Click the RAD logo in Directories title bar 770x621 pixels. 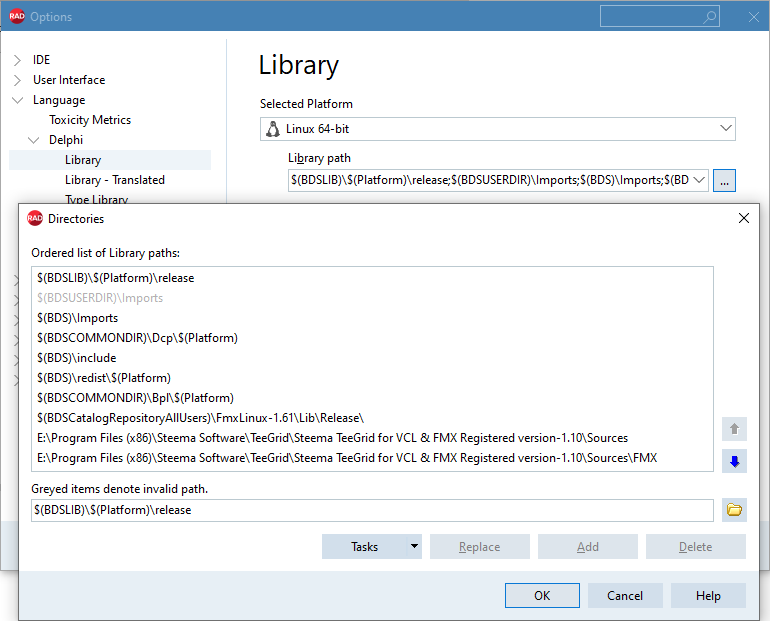click(35, 218)
